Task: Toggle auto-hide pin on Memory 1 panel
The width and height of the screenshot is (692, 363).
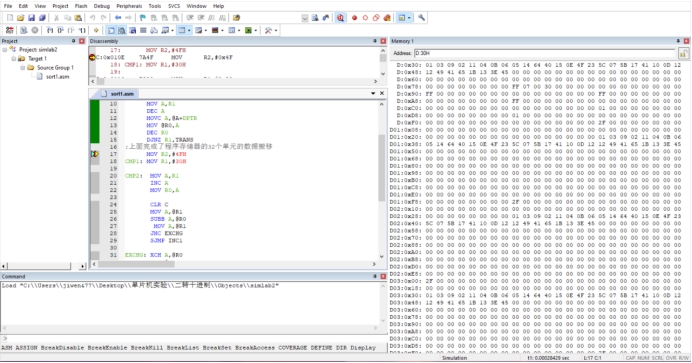Action: 678,41
